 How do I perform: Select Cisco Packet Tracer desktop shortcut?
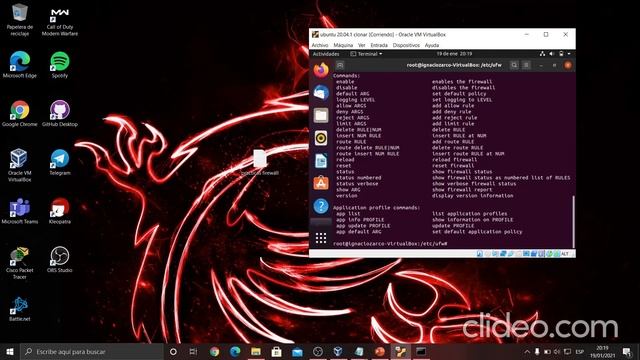click(x=20, y=263)
